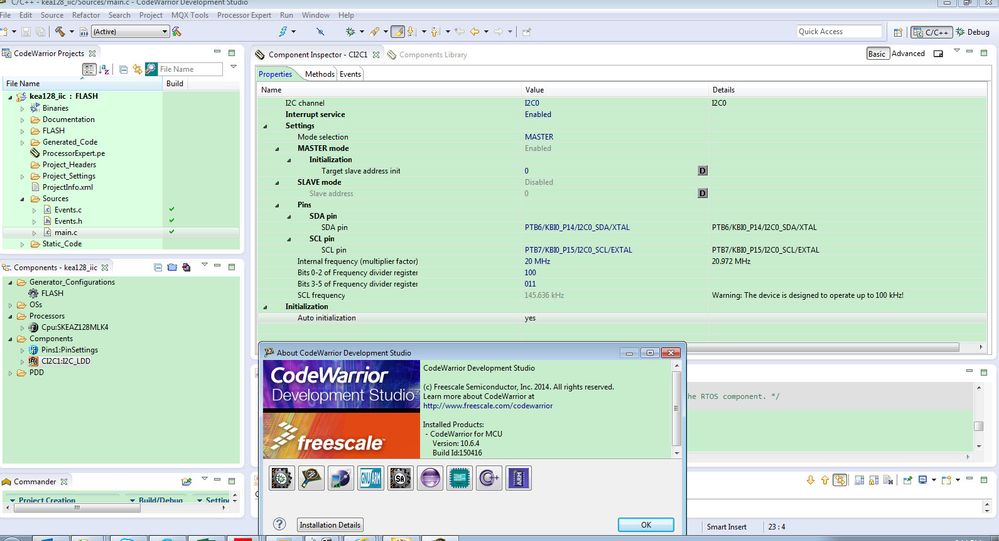
Task: Open the freescale.com/codewarrior link
Action: click(x=487, y=406)
